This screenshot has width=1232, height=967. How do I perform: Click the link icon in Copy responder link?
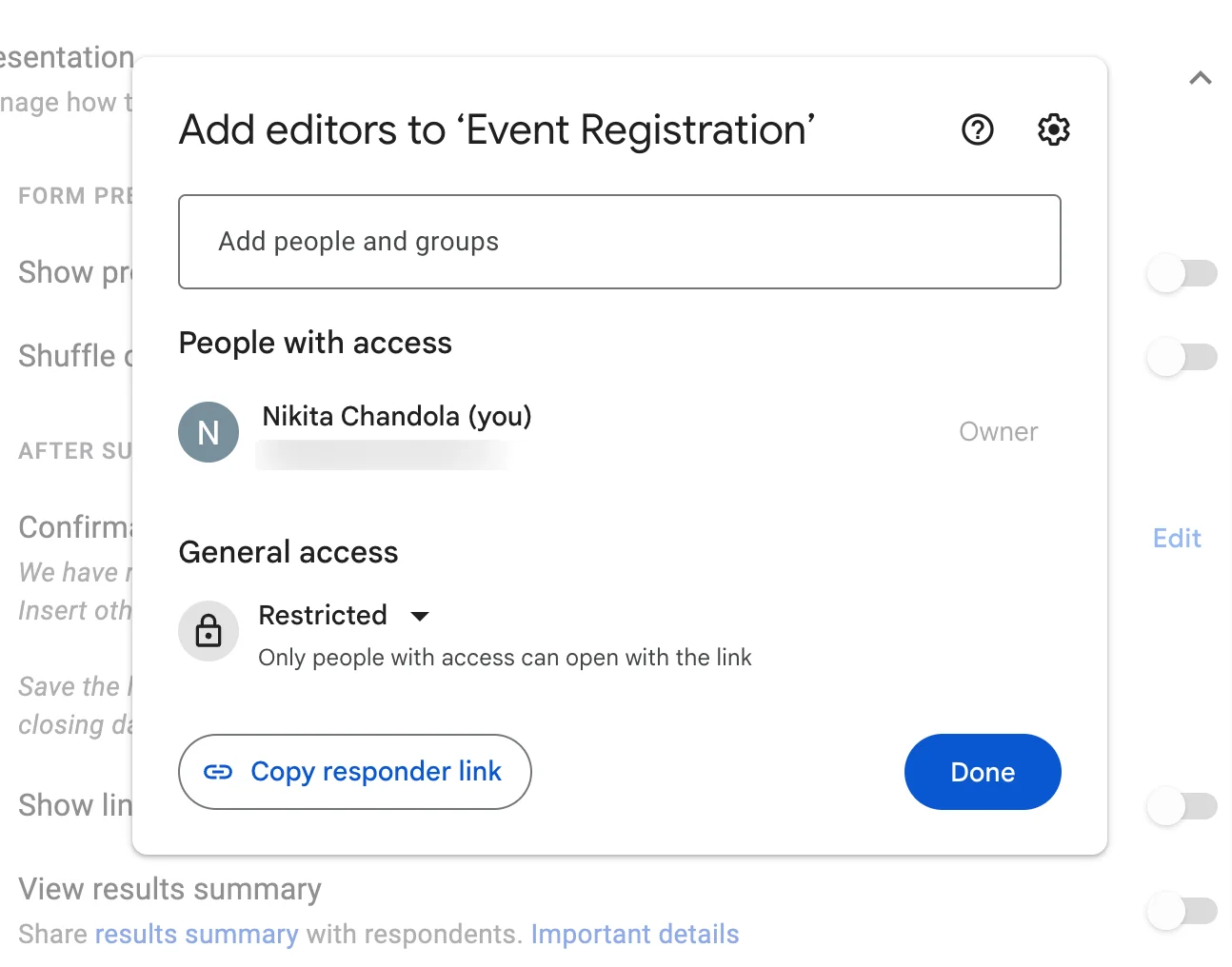click(x=219, y=772)
